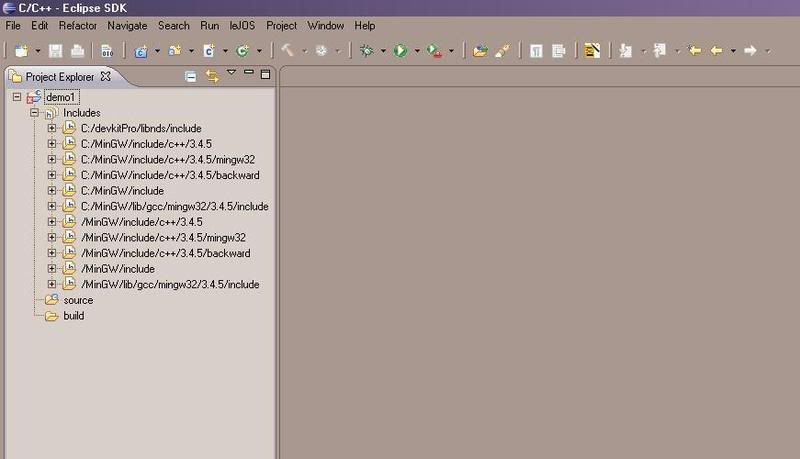Expand C:/MinGW/include/c++/3.4.5 node

(x=52, y=144)
